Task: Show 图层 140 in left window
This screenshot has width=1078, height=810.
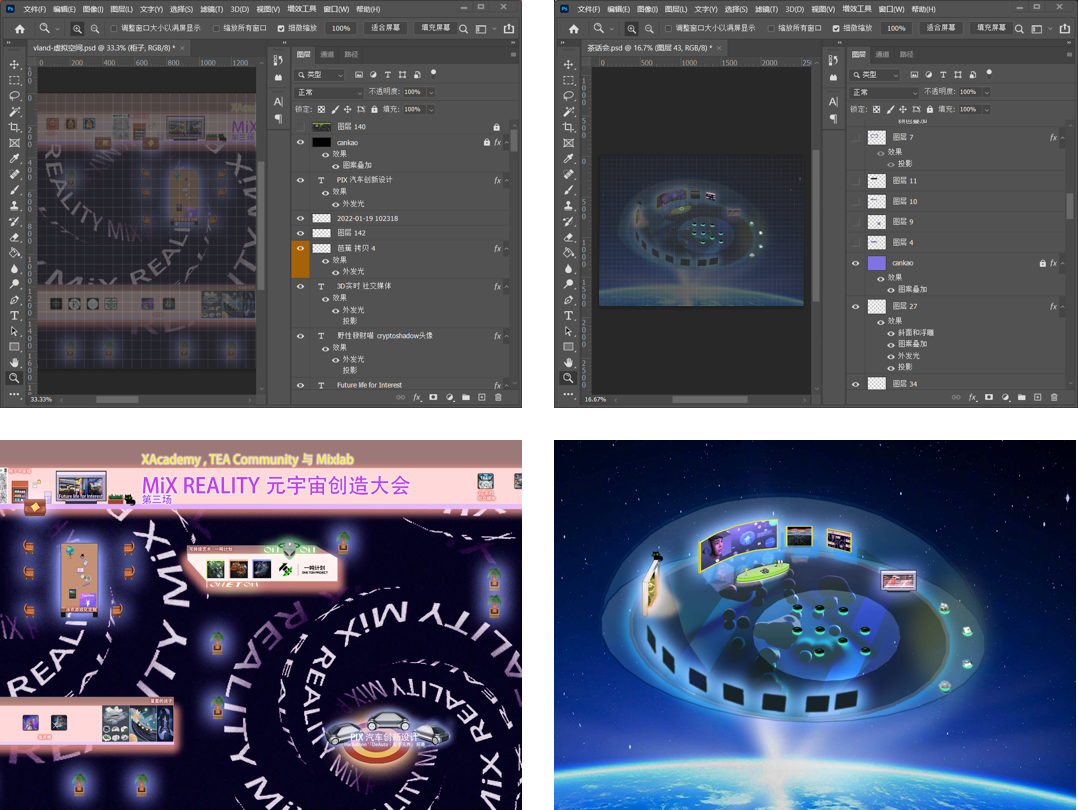Action: click(300, 127)
